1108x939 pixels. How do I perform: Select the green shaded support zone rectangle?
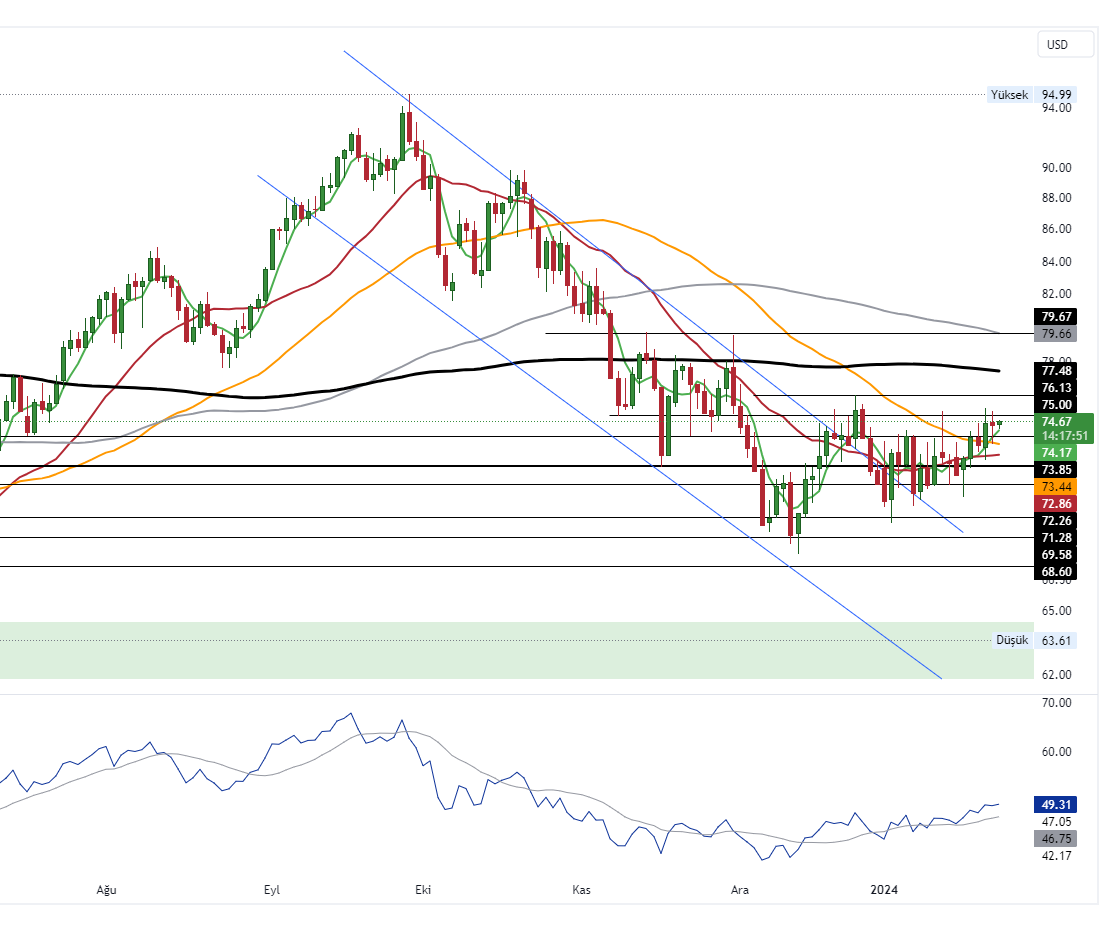point(500,651)
